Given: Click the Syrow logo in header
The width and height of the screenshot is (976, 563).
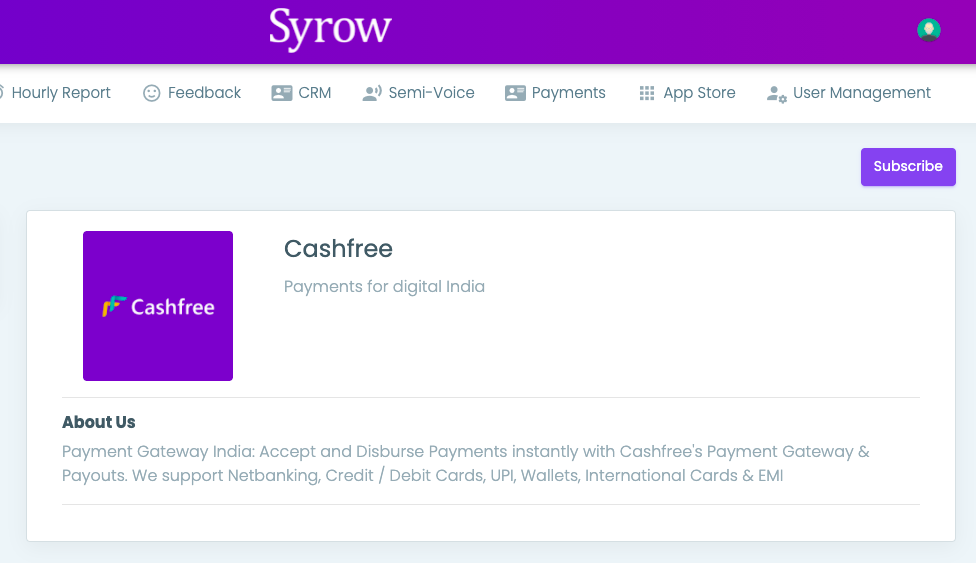Looking at the screenshot, I should tap(330, 30).
